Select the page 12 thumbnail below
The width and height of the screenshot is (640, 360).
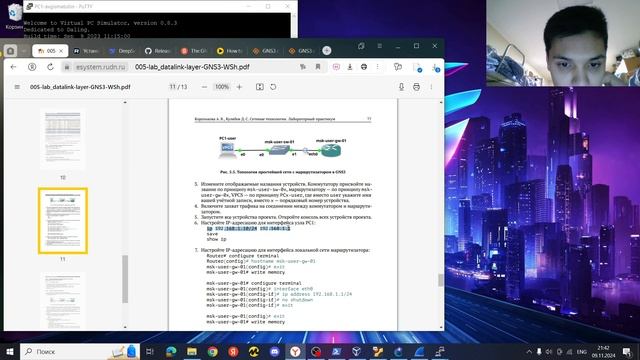[x=63, y=301]
